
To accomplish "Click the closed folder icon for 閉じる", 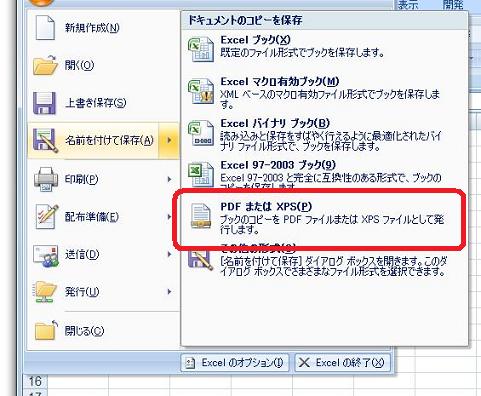I will pos(46,330).
